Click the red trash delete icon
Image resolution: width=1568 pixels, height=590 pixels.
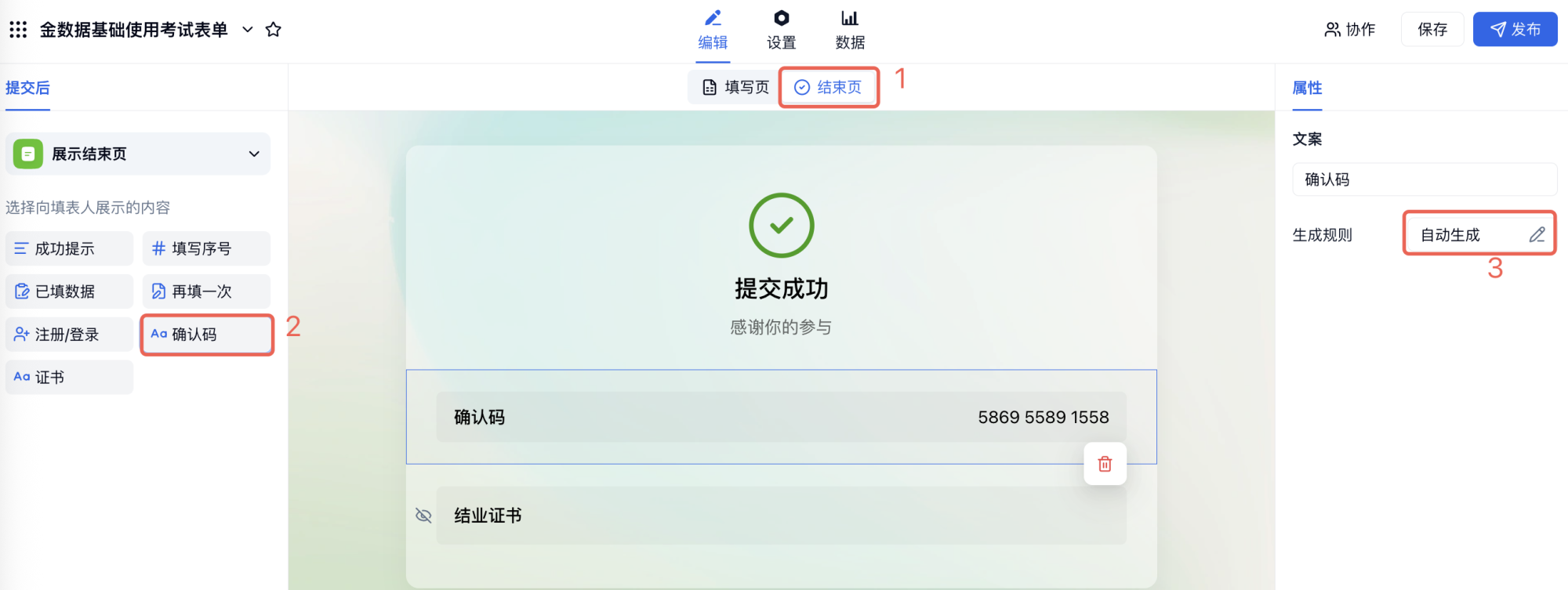coord(1105,464)
